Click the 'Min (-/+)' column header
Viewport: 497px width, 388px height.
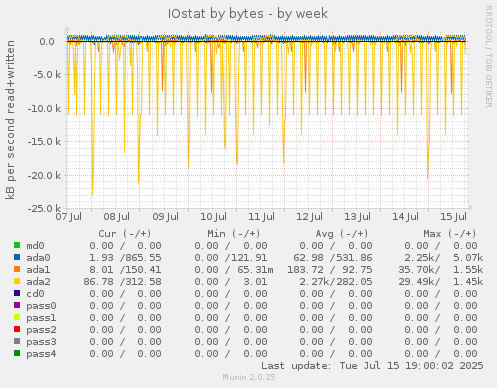[234, 234]
